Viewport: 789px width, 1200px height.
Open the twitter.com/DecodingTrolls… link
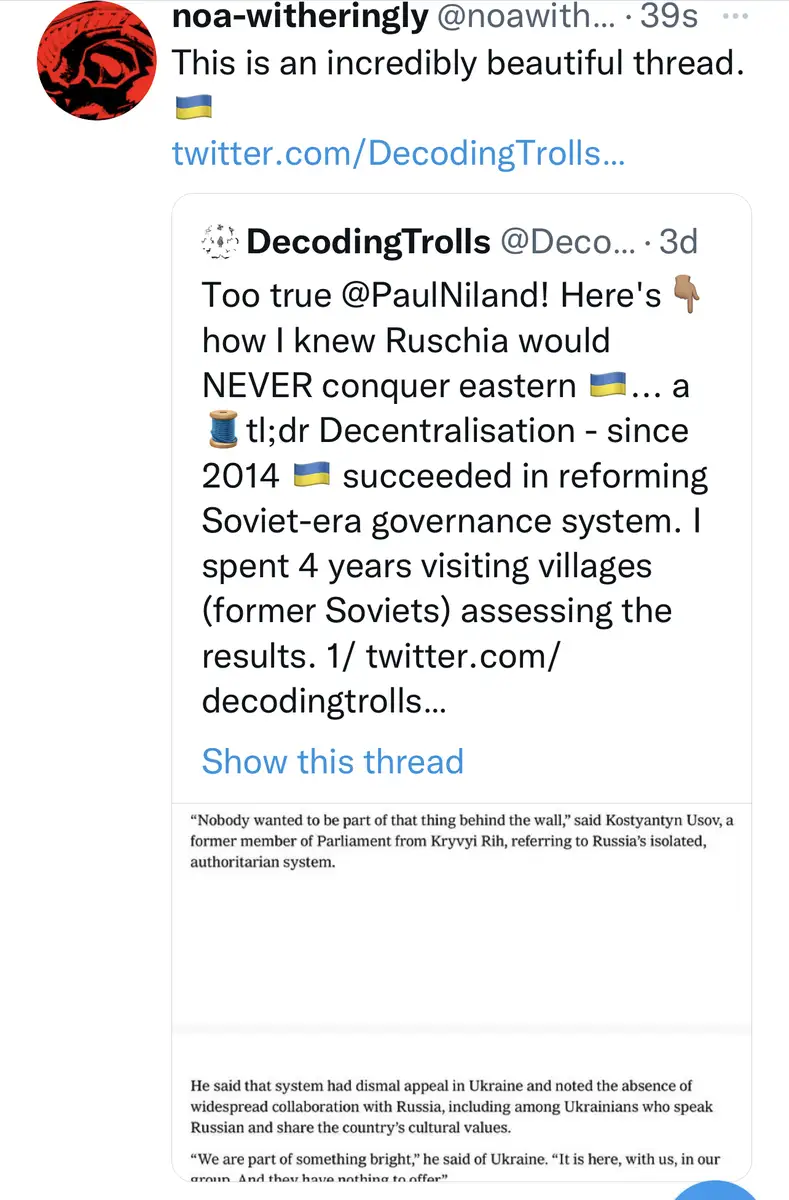click(x=398, y=154)
